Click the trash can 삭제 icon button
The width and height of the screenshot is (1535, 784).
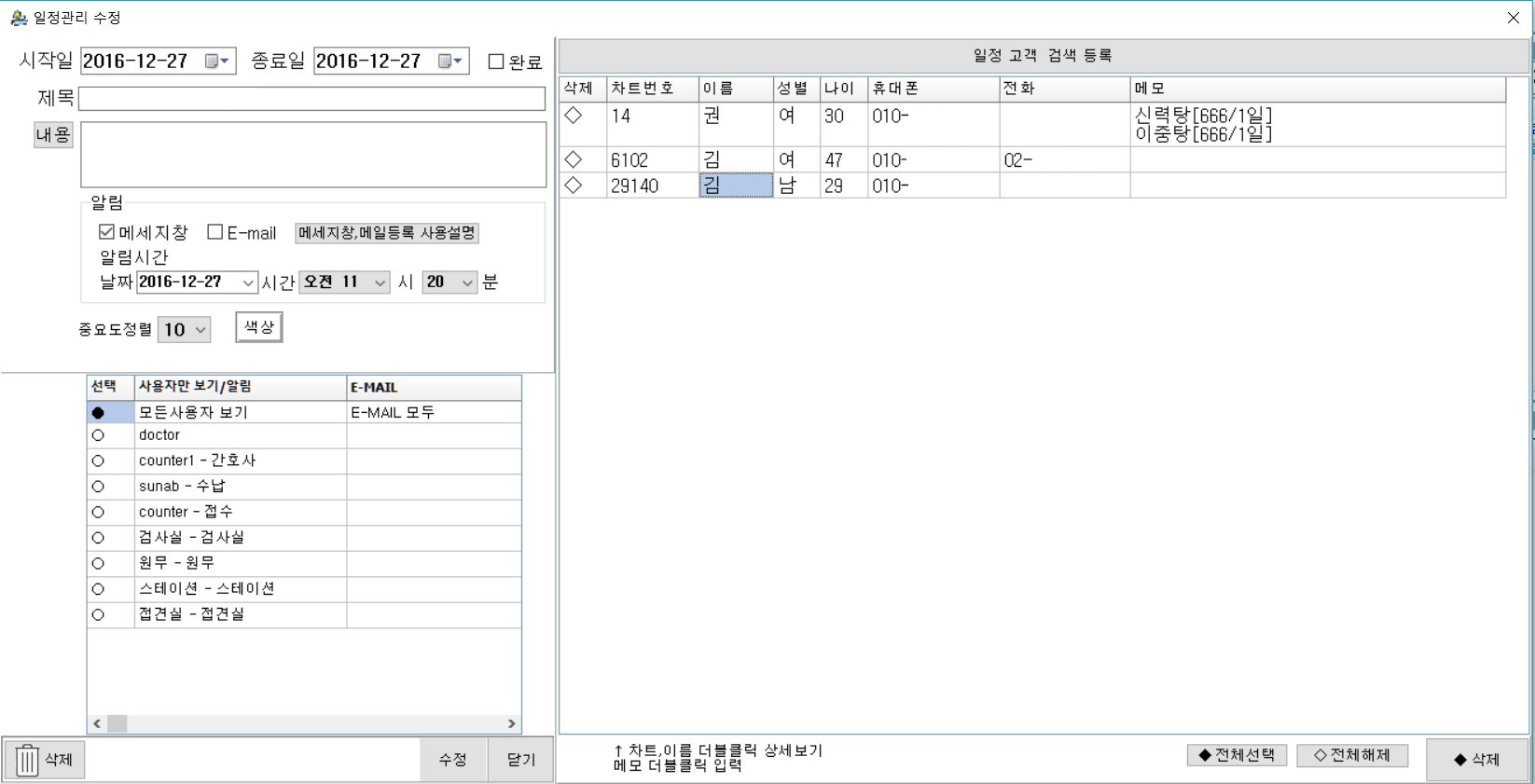[x=45, y=760]
